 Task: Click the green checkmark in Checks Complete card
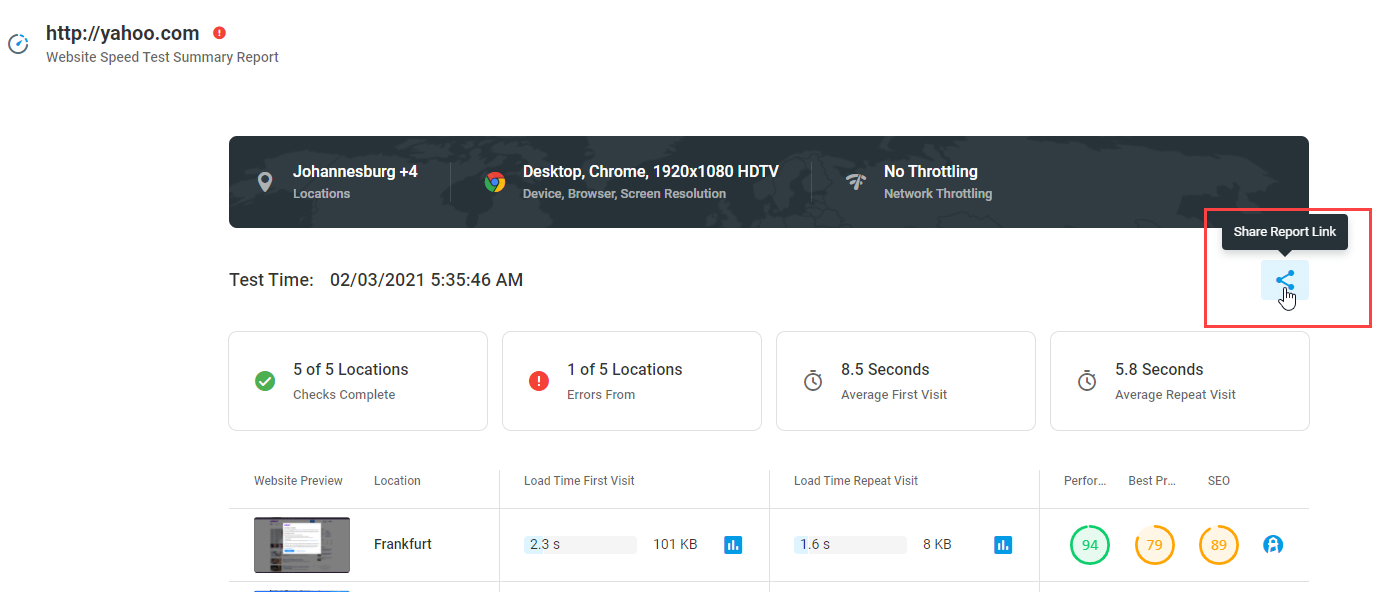[265, 381]
